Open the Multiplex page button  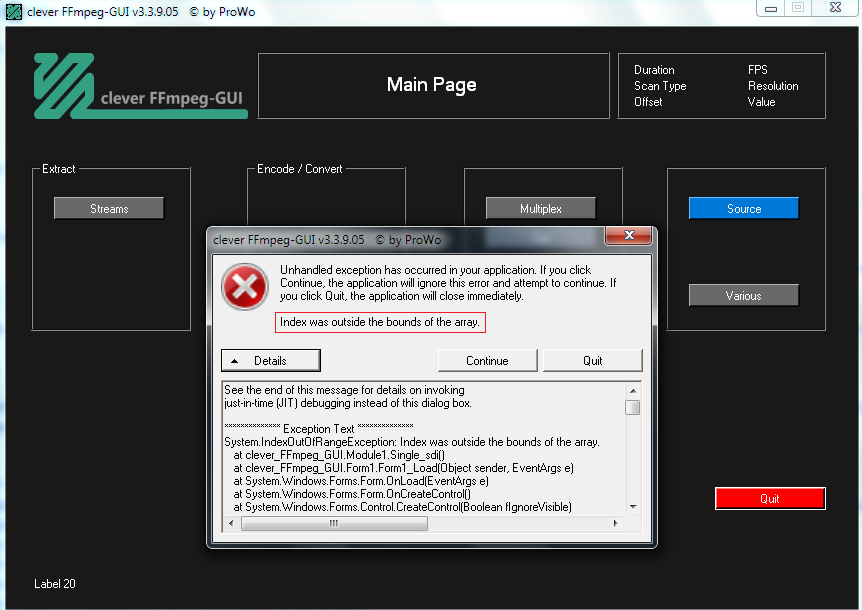(540, 208)
